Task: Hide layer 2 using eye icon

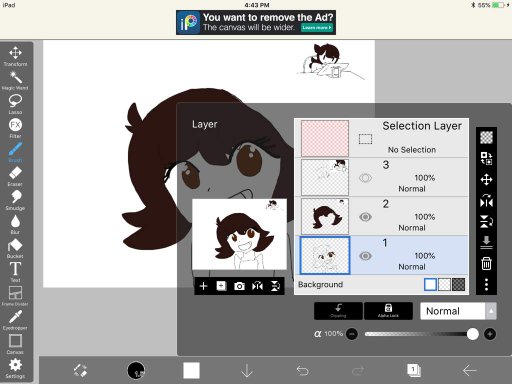Action: tap(365, 217)
